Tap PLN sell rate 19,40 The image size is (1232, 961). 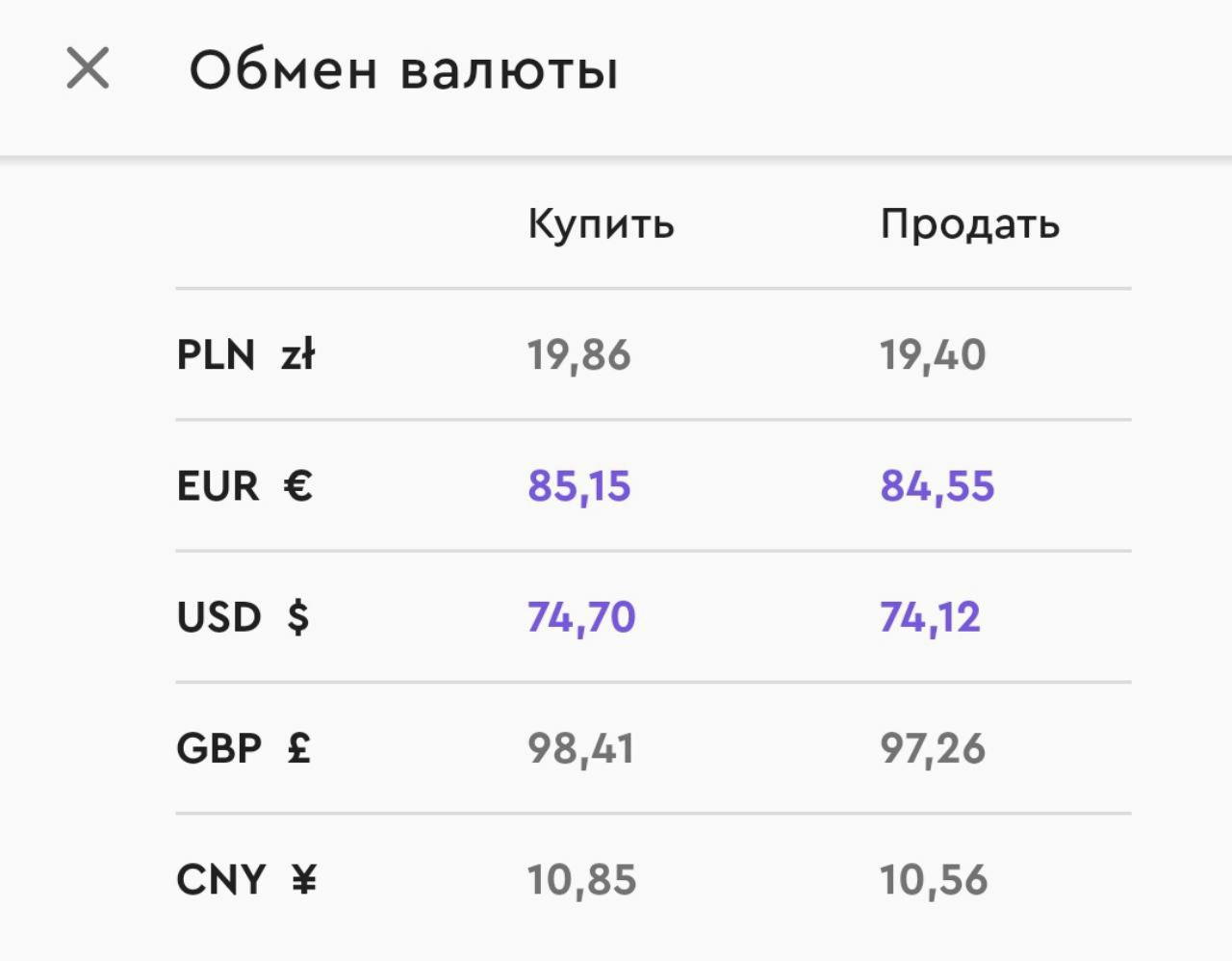pos(933,355)
